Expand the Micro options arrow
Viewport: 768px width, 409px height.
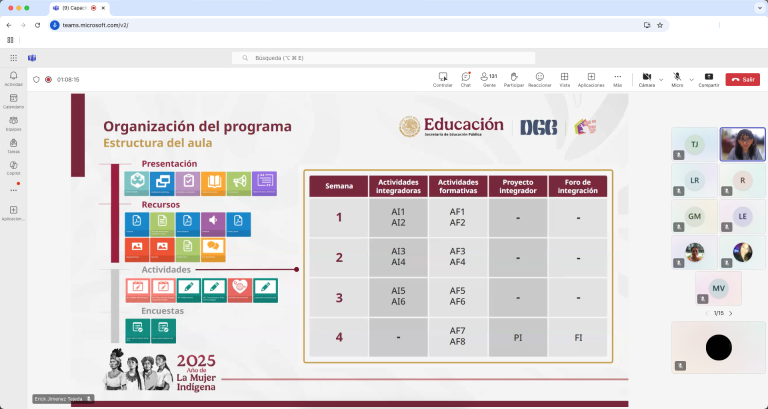[x=690, y=79]
